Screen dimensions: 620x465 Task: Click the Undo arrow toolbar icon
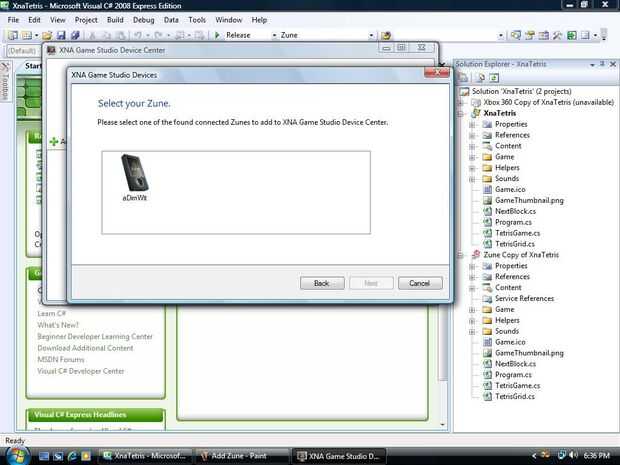pos(138,35)
